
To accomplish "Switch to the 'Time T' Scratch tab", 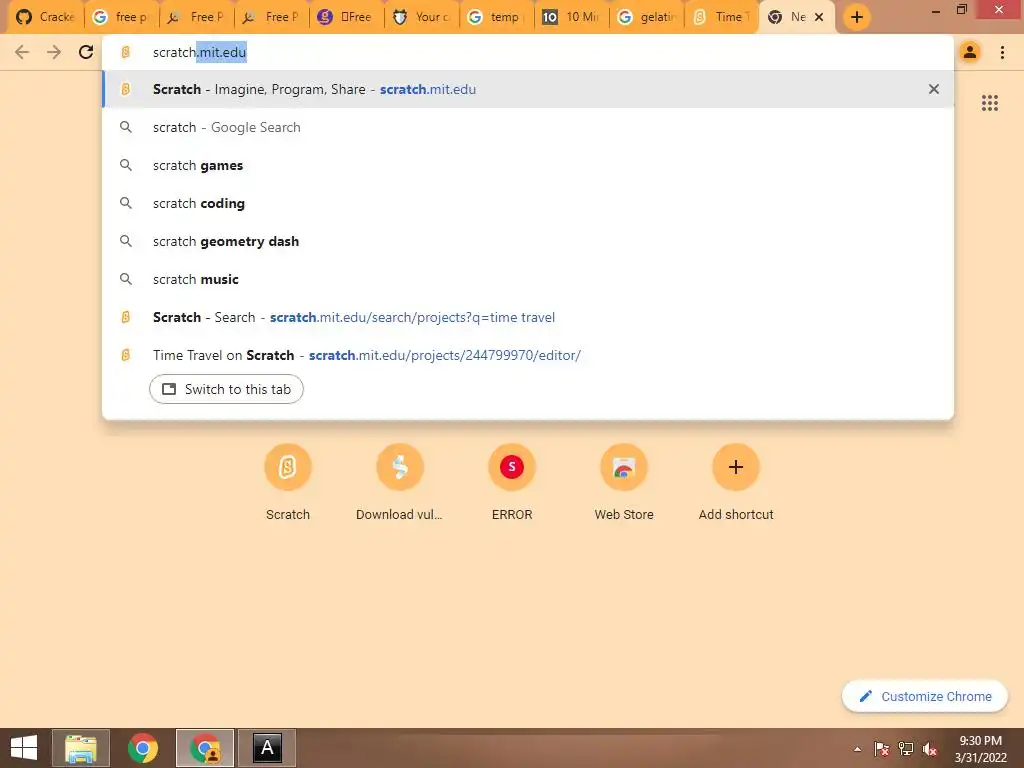I will (x=722, y=17).
